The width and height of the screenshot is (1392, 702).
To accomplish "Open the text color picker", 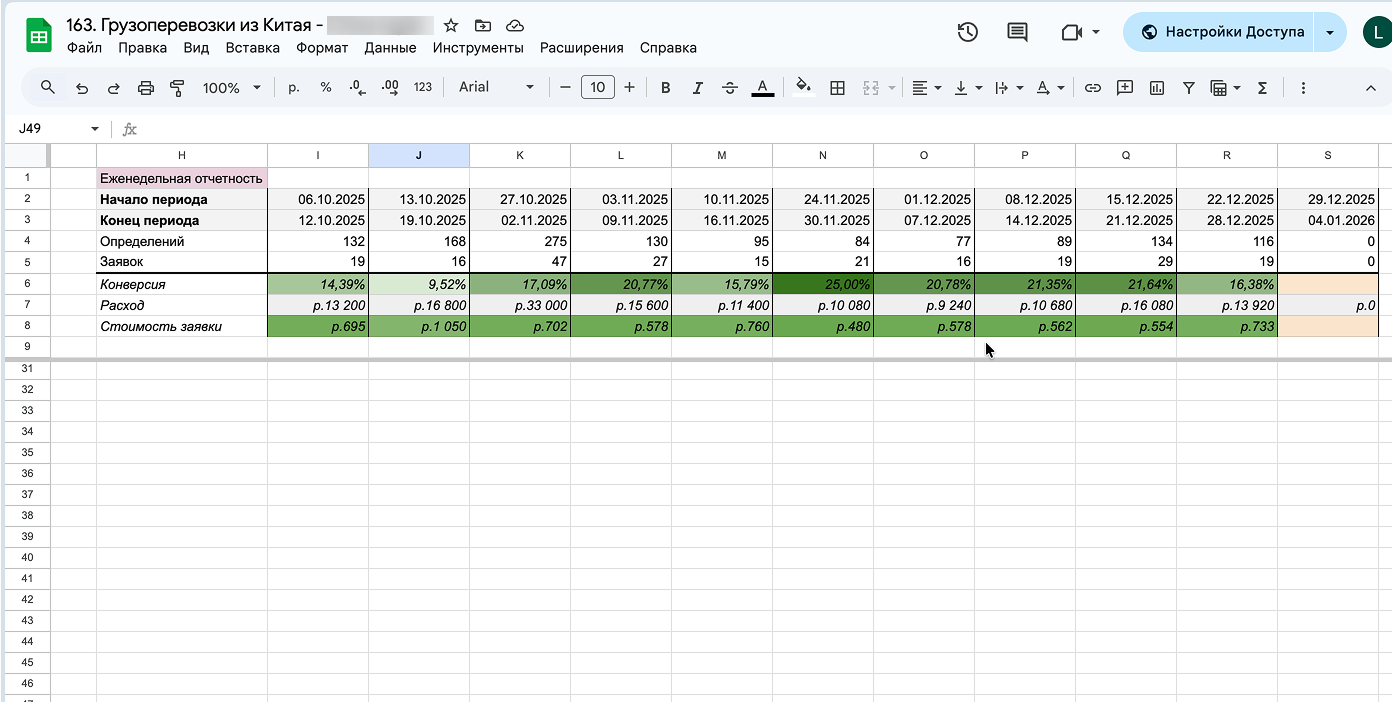I will 763,88.
